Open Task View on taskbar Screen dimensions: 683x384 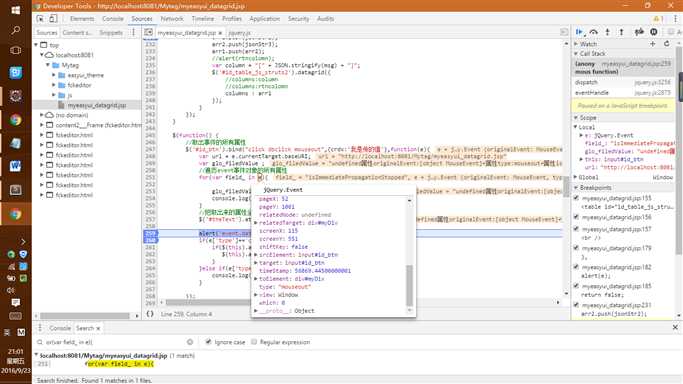click(x=16, y=51)
